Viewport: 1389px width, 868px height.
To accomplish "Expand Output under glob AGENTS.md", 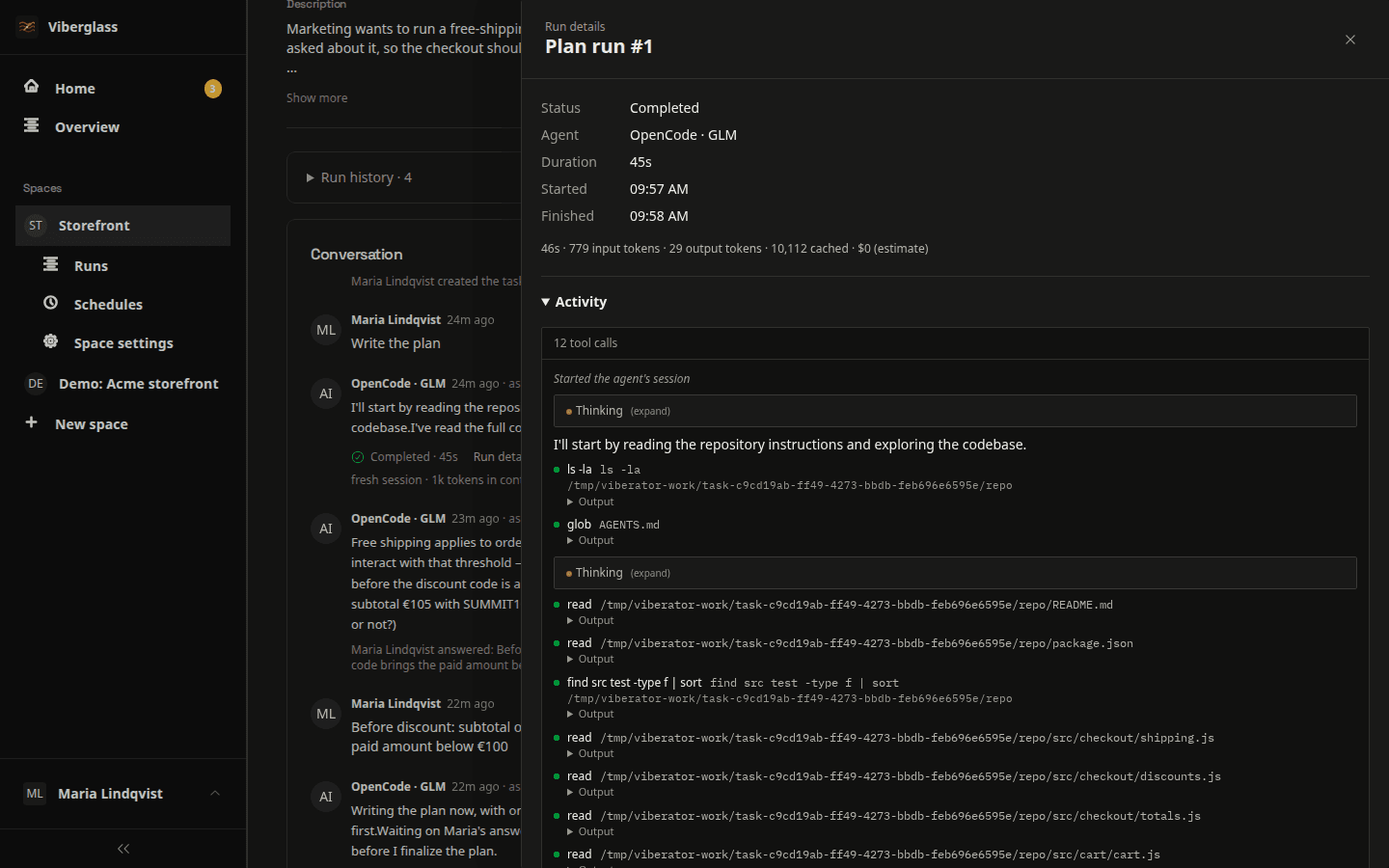I will tap(590, 540).
